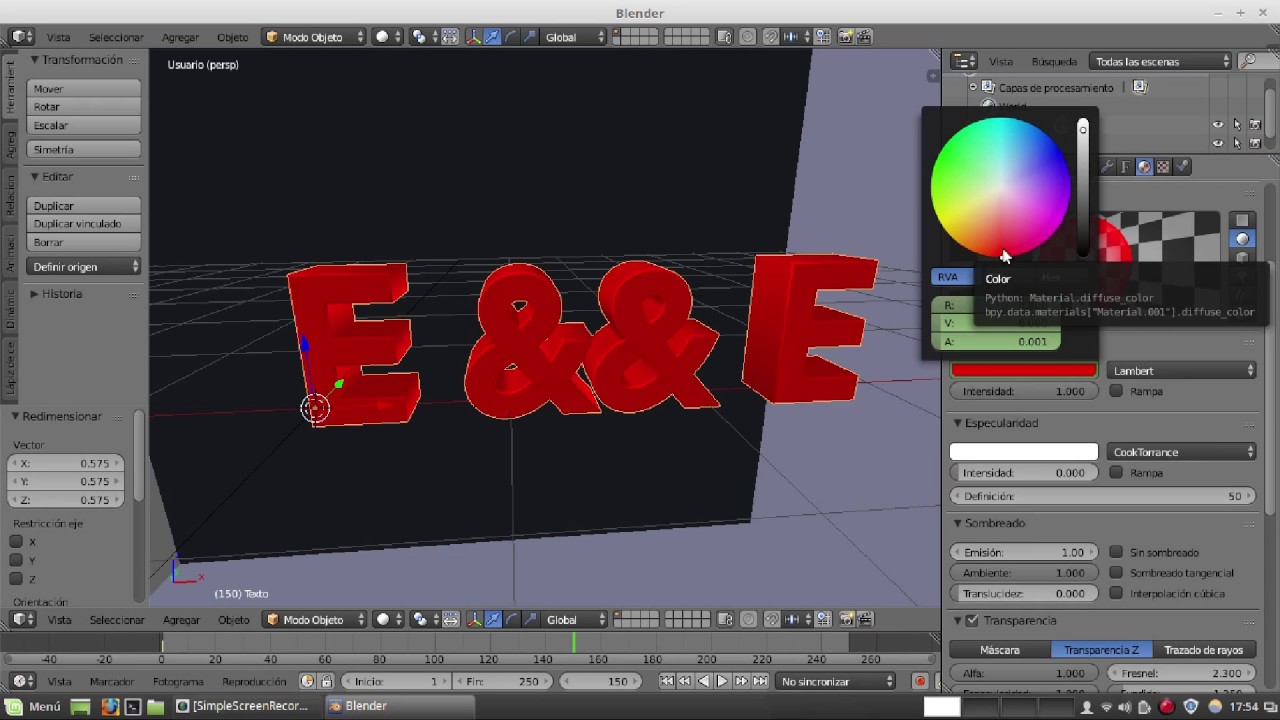Open the Global orientation dropdown in the top header
The width and height of the screenshot is (1280, 720).
pos(575,37)
